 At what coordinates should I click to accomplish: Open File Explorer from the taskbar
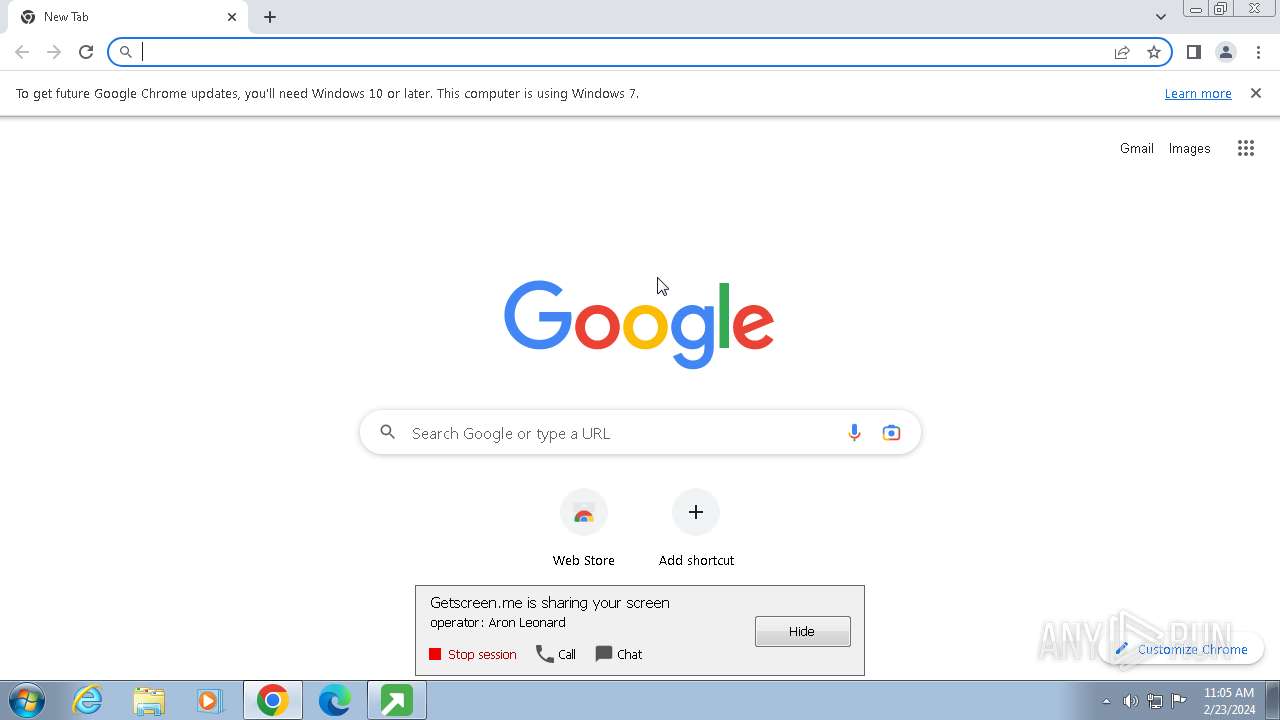tap(149, 701)
